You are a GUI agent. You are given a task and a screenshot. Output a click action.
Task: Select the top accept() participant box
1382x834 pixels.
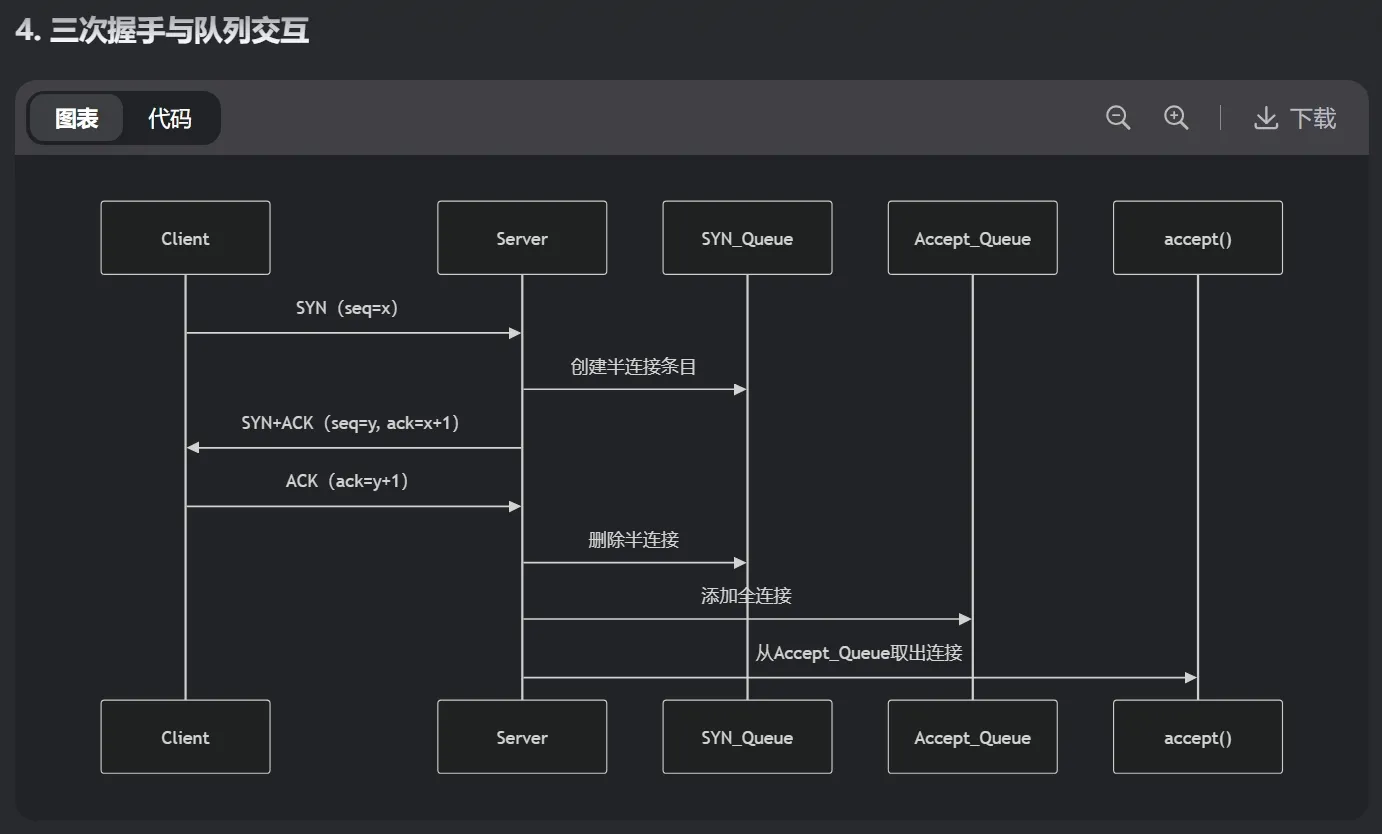[x=1197, y=238]
